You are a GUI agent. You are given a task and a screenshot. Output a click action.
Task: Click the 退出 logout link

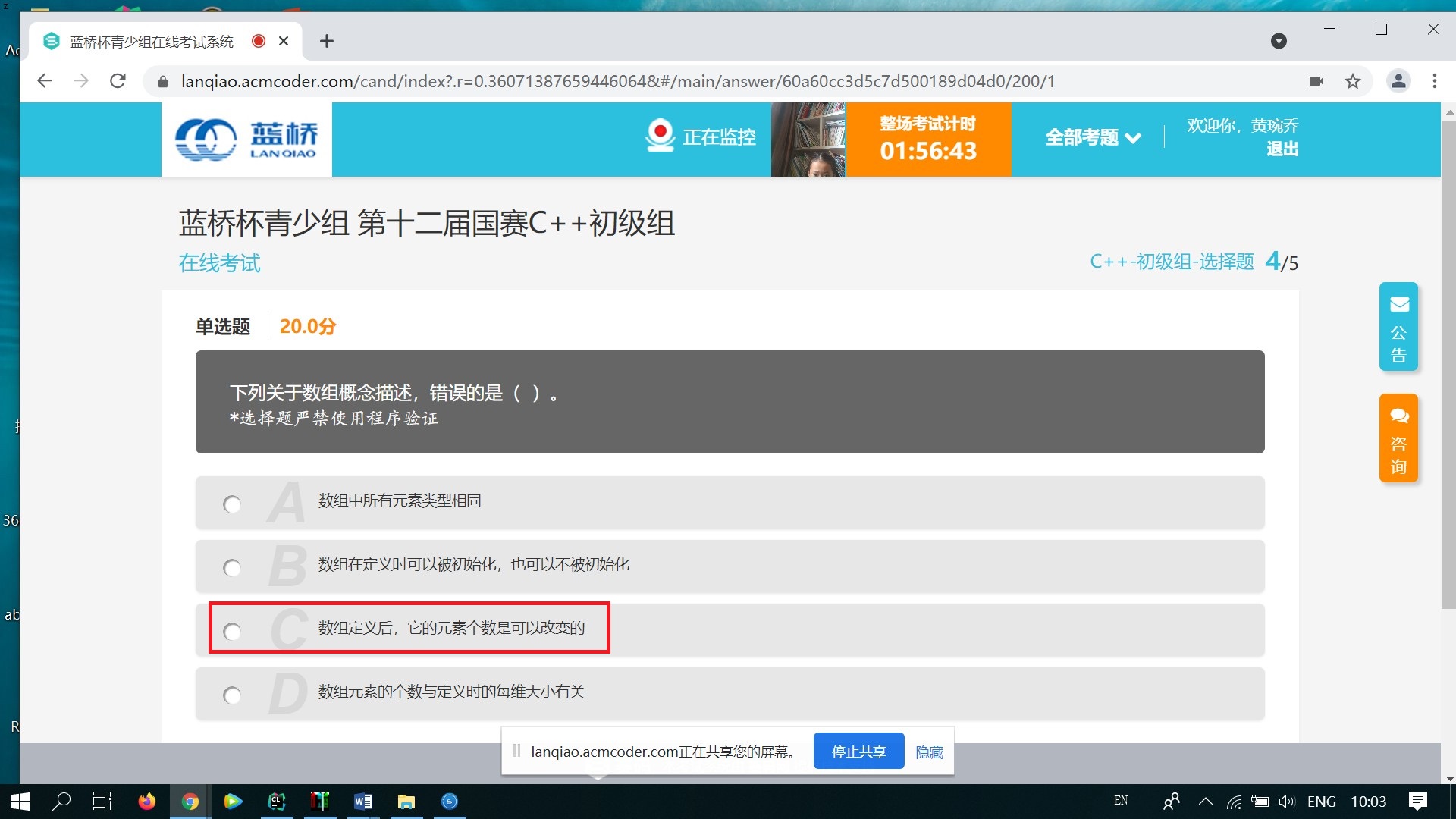pos(1282,149)
